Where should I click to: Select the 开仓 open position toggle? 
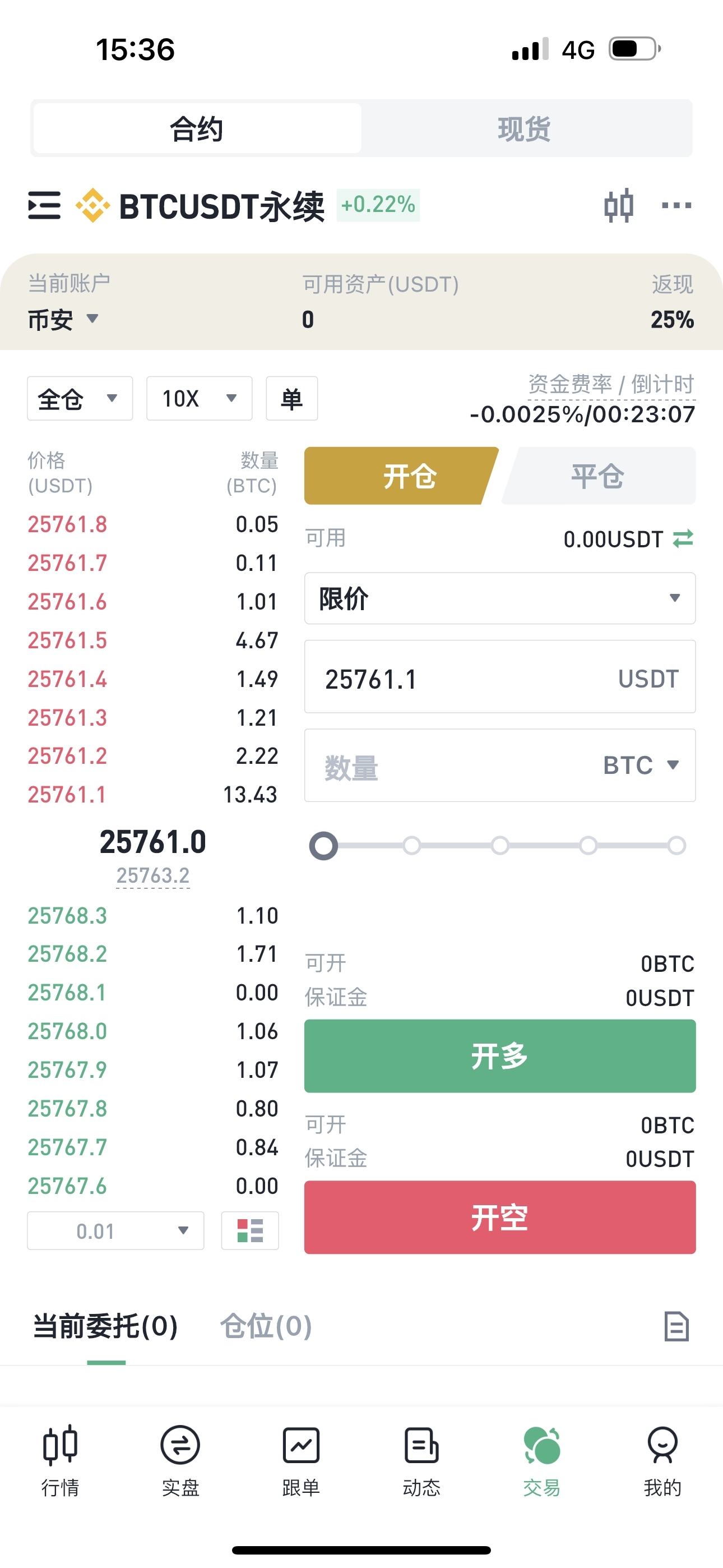(402, 476)
